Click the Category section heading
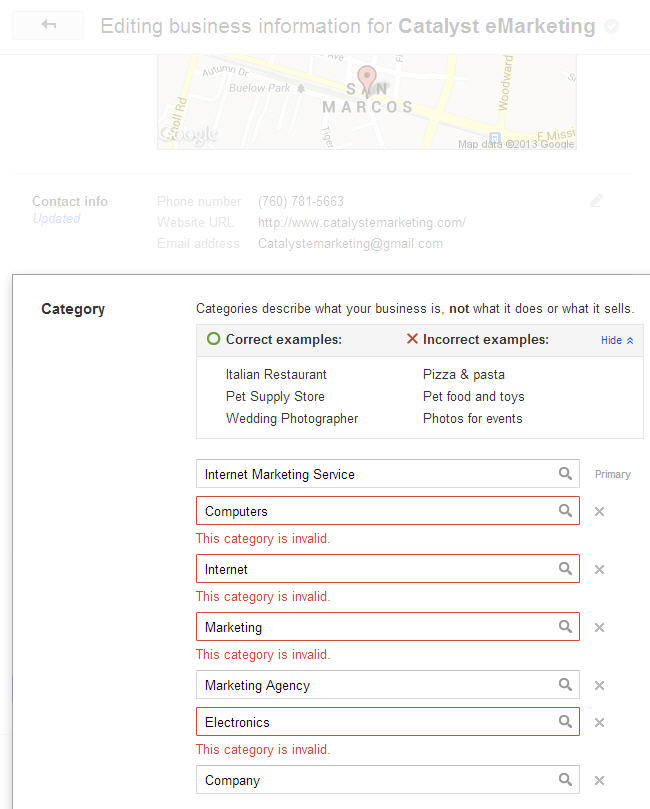 coord(73,309)
